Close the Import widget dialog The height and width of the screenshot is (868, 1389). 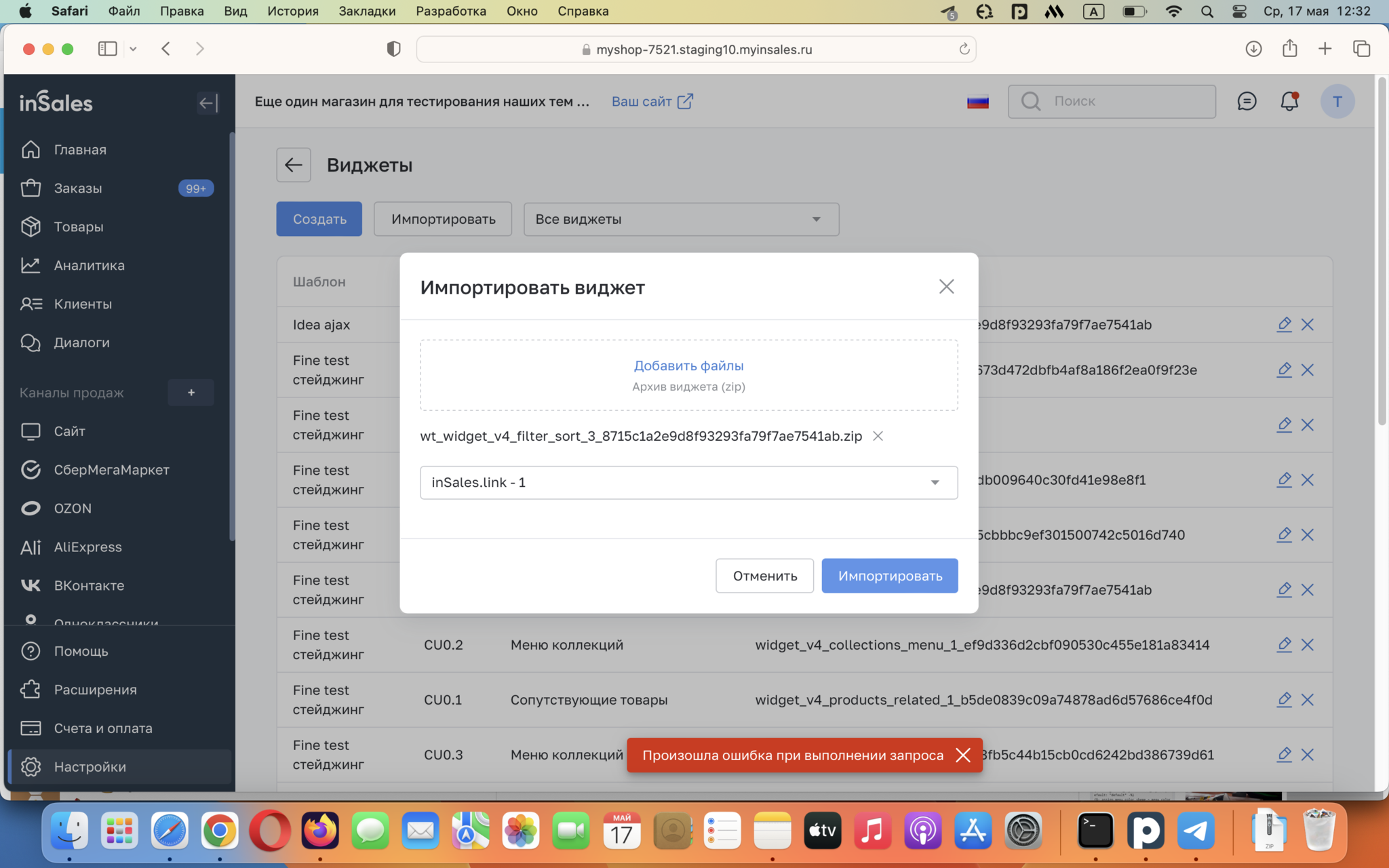[x=946, y=287]
